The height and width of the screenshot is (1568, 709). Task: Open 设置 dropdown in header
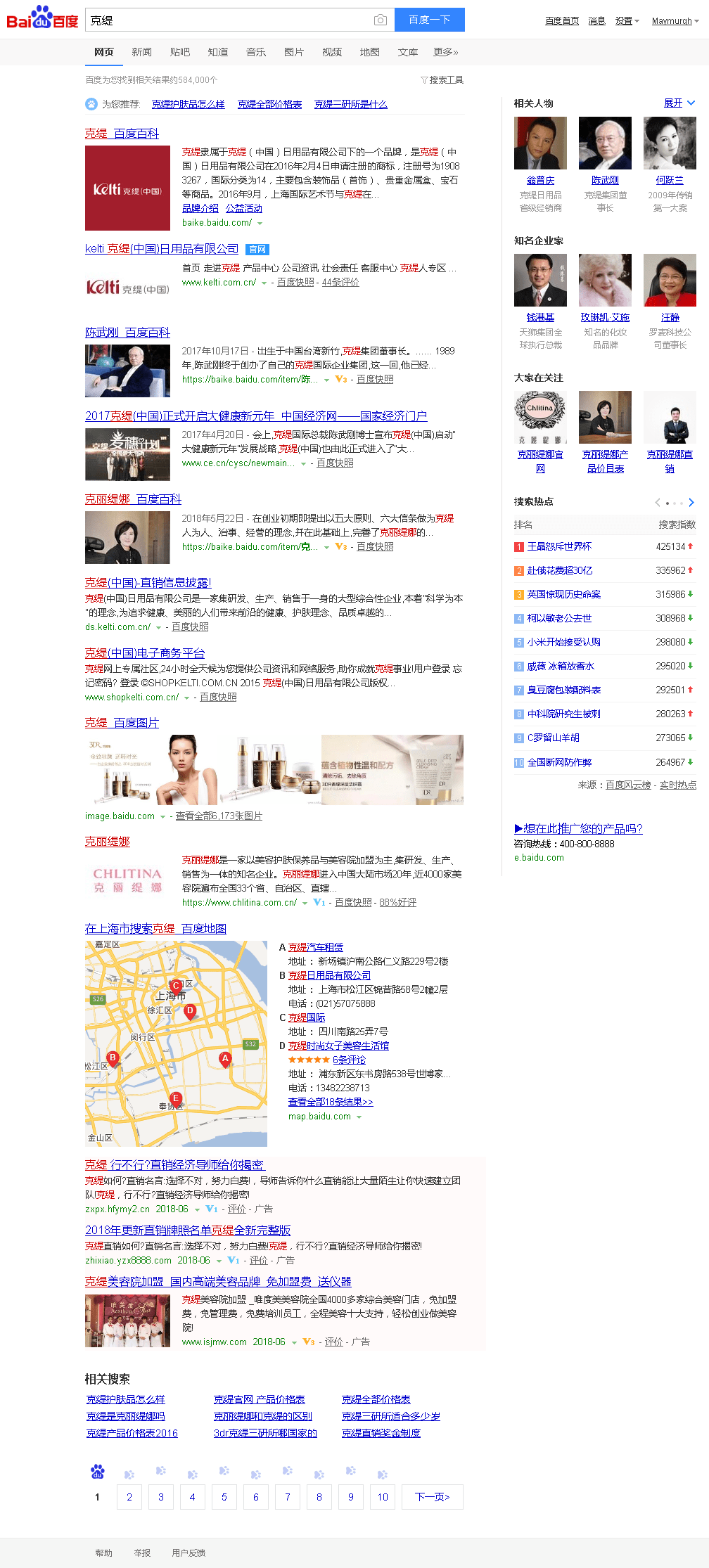tap(627, 21)
